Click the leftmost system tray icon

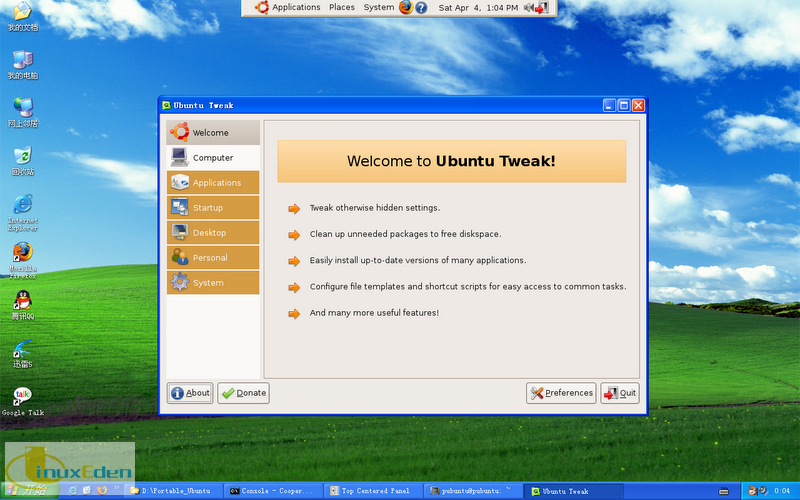click(x=753, y=491)
